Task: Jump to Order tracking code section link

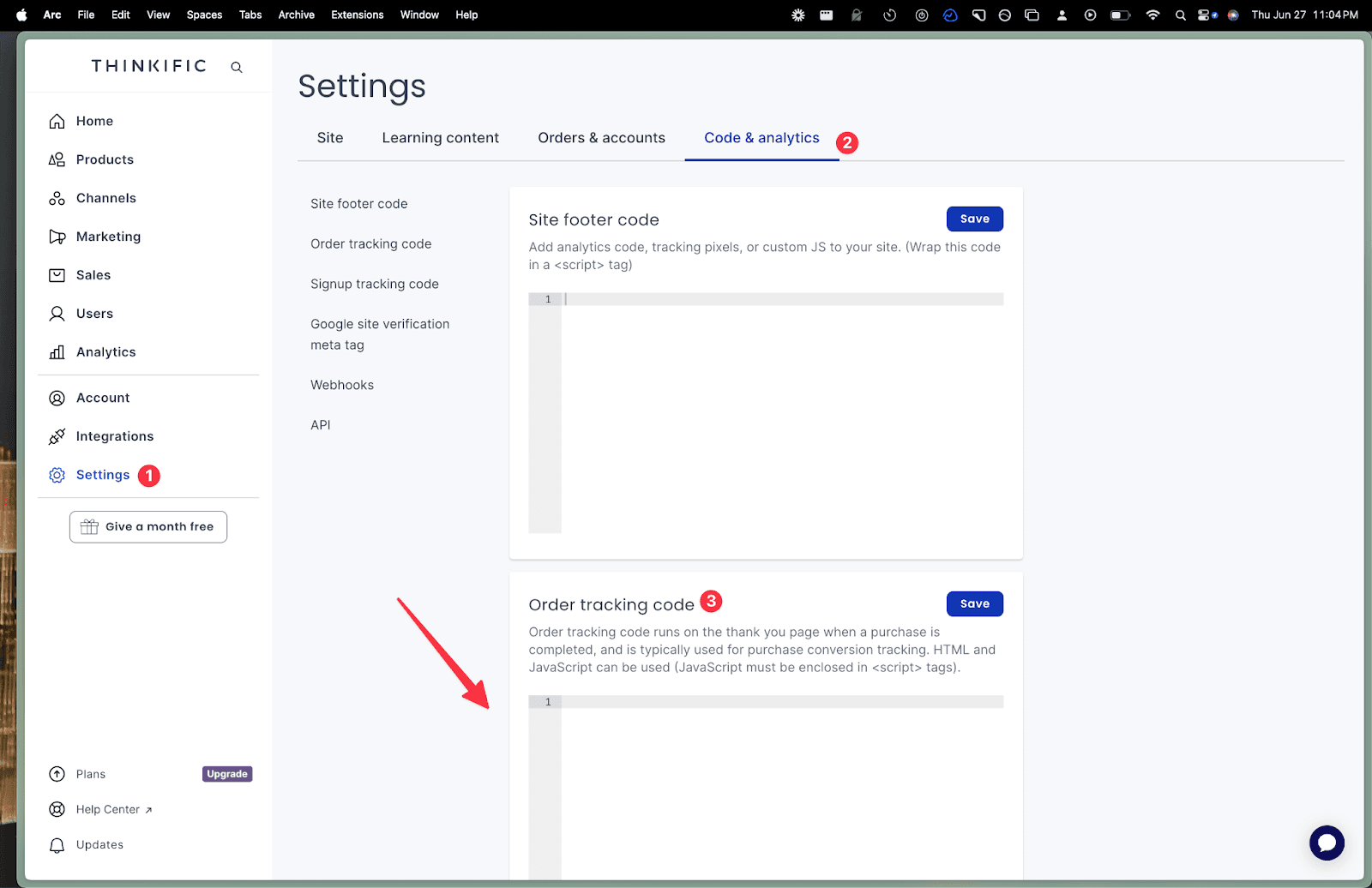Action: coord(371,244)
